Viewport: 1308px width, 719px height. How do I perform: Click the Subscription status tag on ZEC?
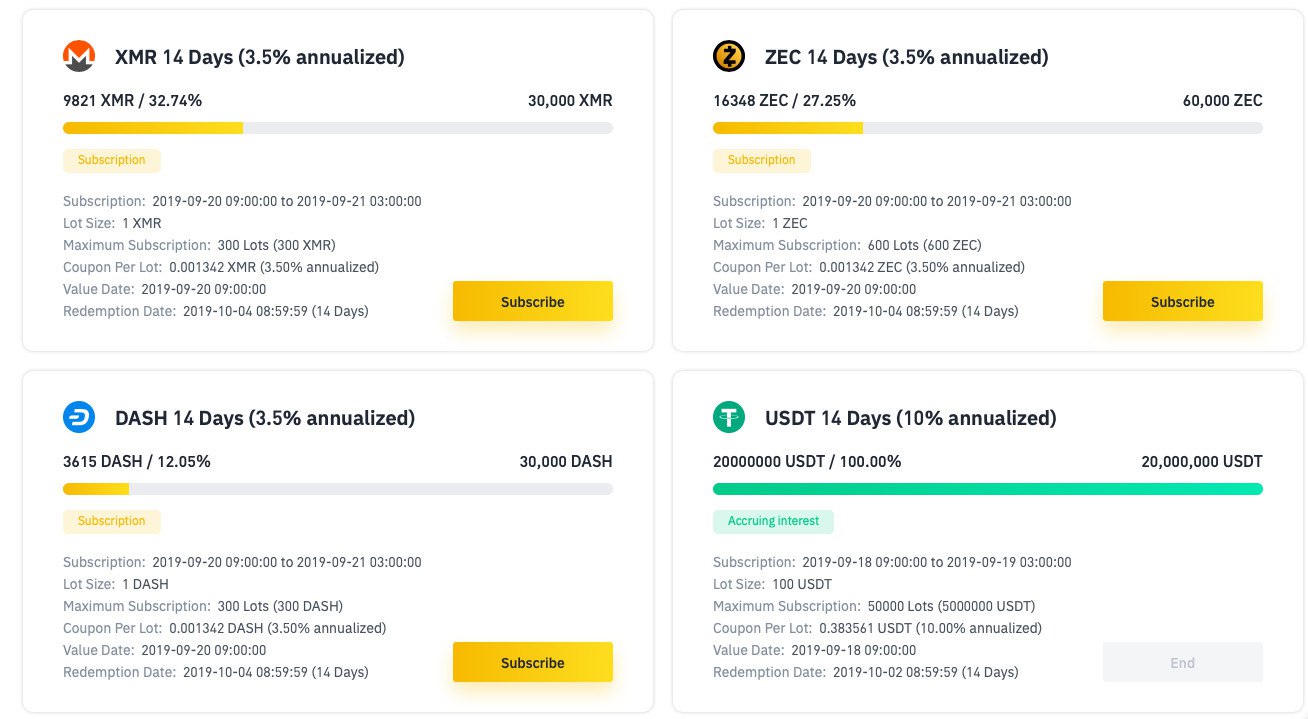pyautogui.click(x=762, y=160)
